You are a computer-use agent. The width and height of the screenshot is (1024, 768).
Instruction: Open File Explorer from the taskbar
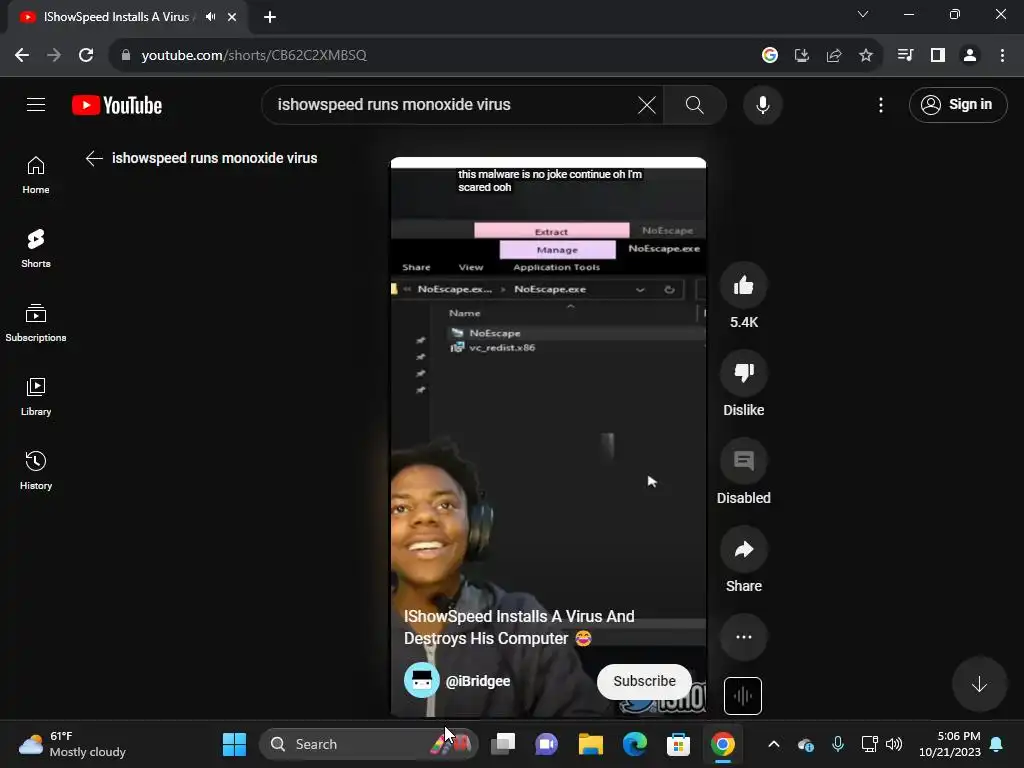click(x=590, y=744)
